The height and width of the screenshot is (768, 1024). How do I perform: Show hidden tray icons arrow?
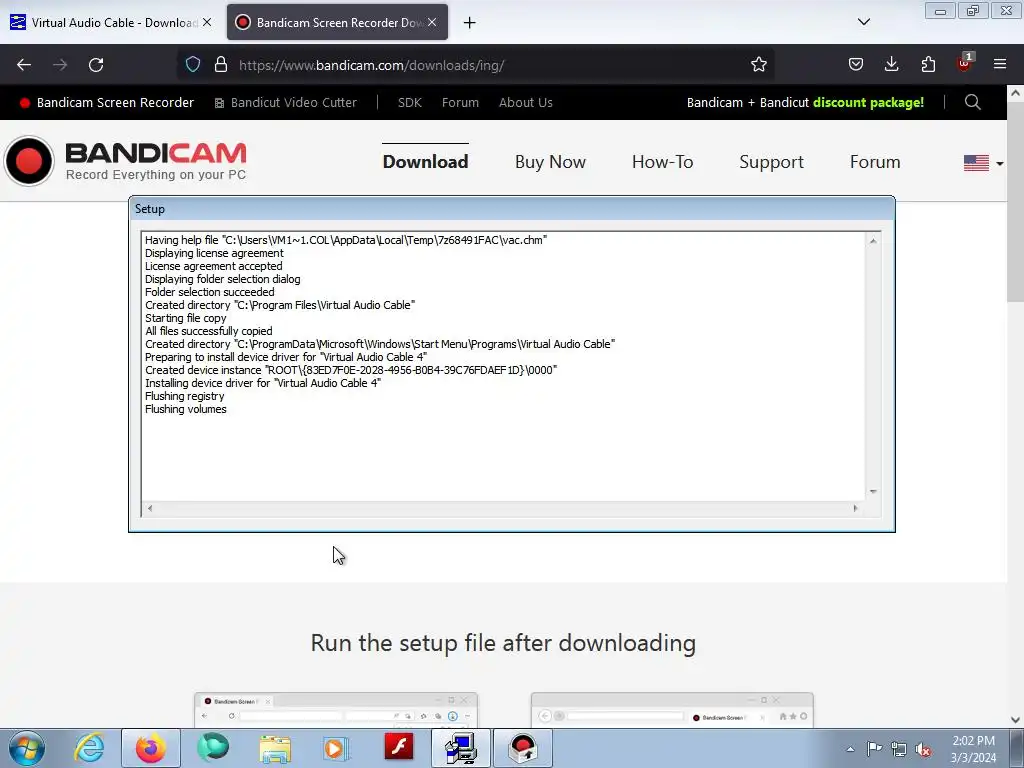850,749
